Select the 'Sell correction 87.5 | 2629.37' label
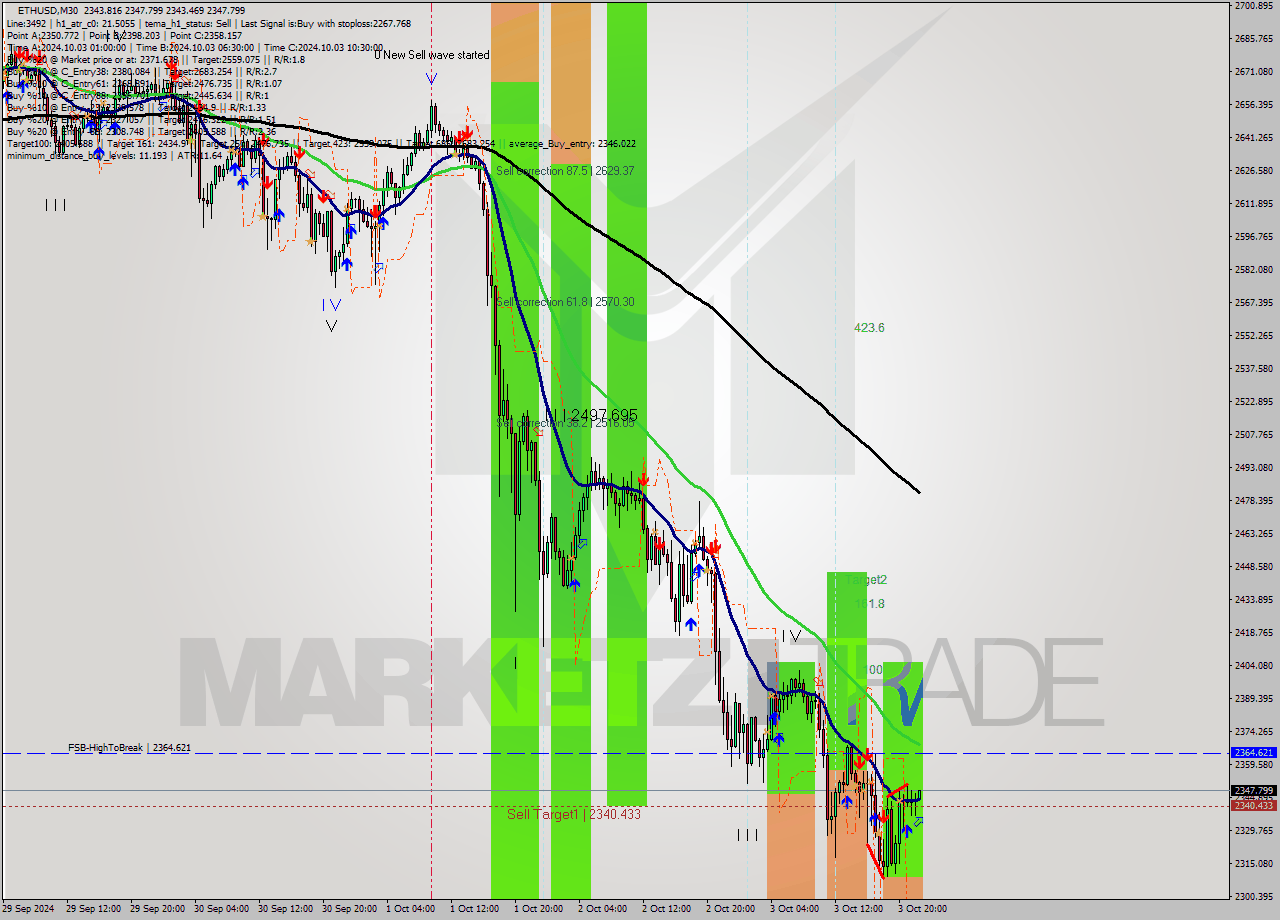The height and width of the screenshot is (920, 1280). (x=565, y=171)
